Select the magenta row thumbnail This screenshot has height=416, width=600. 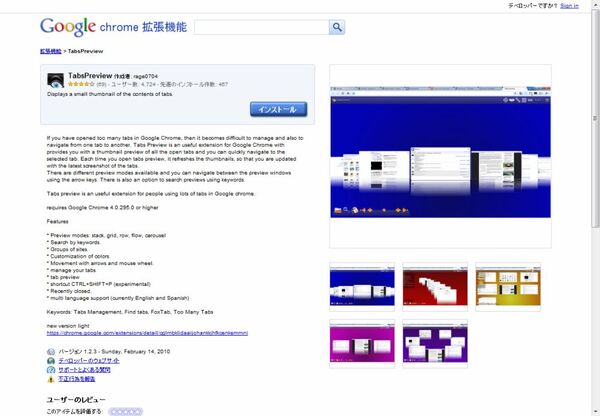362,344
